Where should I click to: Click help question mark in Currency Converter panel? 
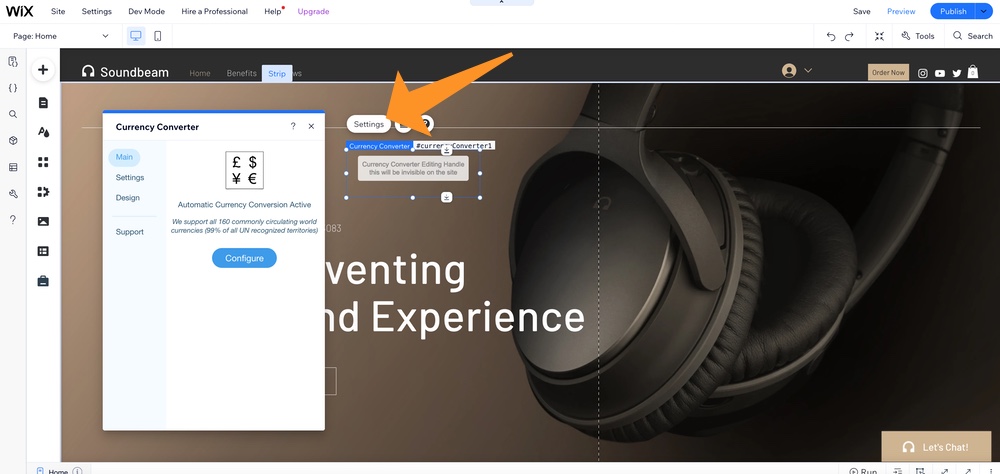coord(293,126)
